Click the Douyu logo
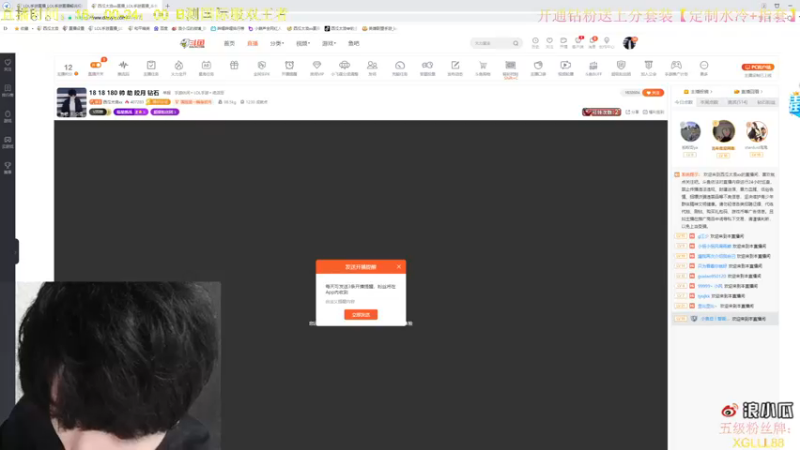The width and height of the screenshot is (800, 450). point(192,43)
